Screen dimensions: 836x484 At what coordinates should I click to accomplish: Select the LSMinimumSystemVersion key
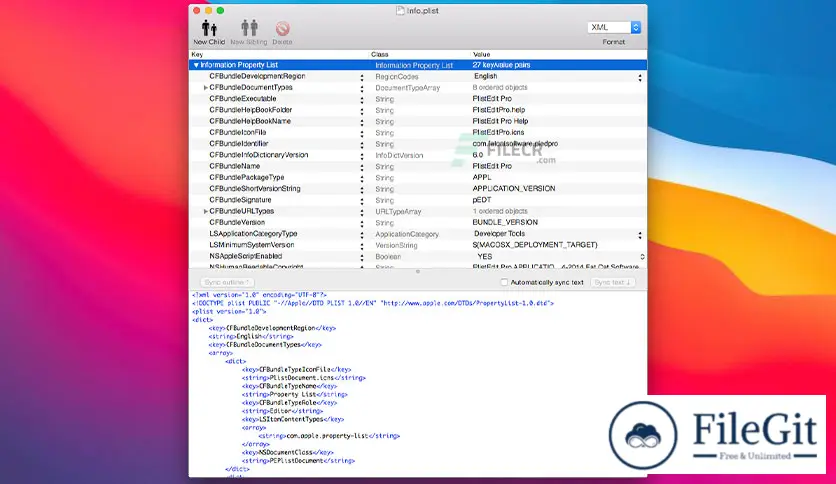pos(252,245)
